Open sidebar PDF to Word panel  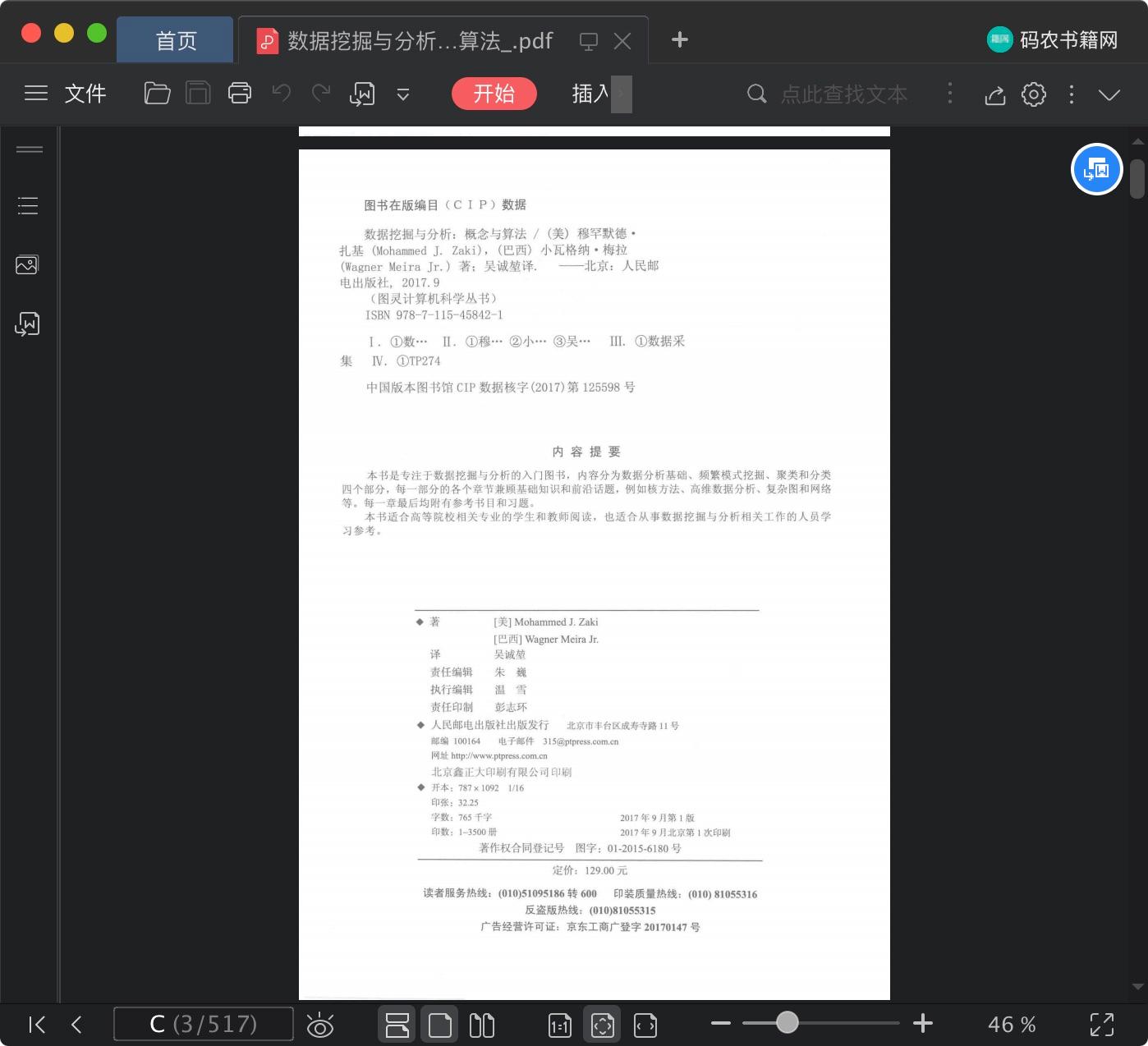(27, 324)
